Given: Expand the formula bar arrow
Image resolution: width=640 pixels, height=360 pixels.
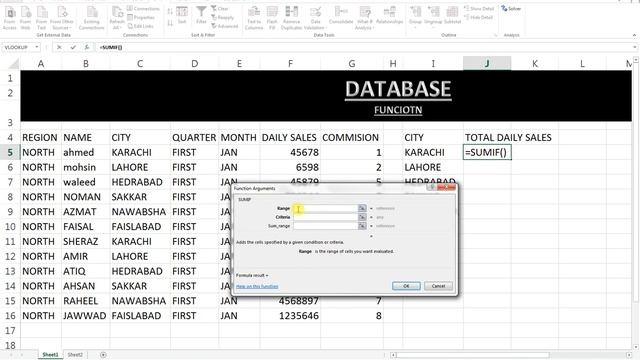Looking at the screenshot, I should [635, 47].
